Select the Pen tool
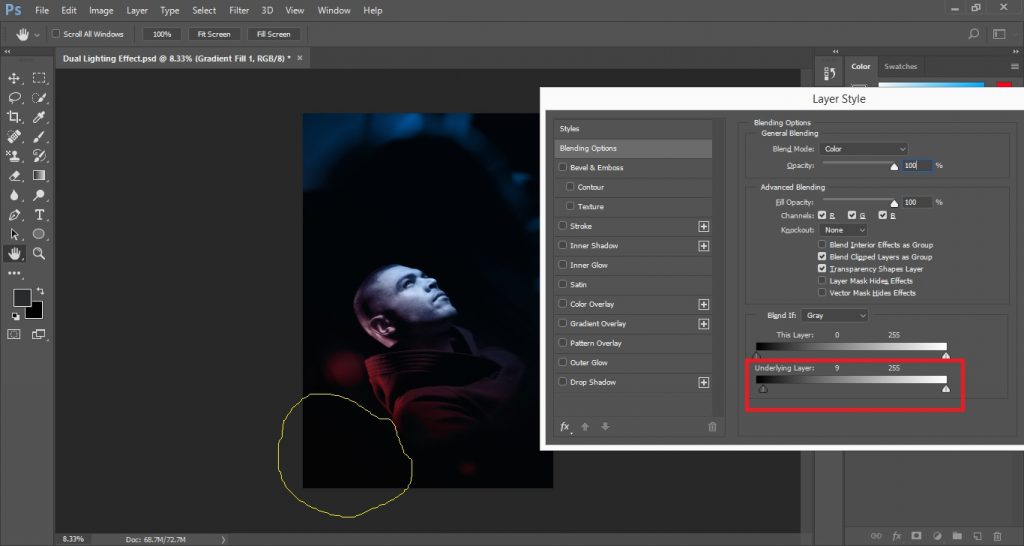This screenshot has width=1024, height=546. pos(14,215)
